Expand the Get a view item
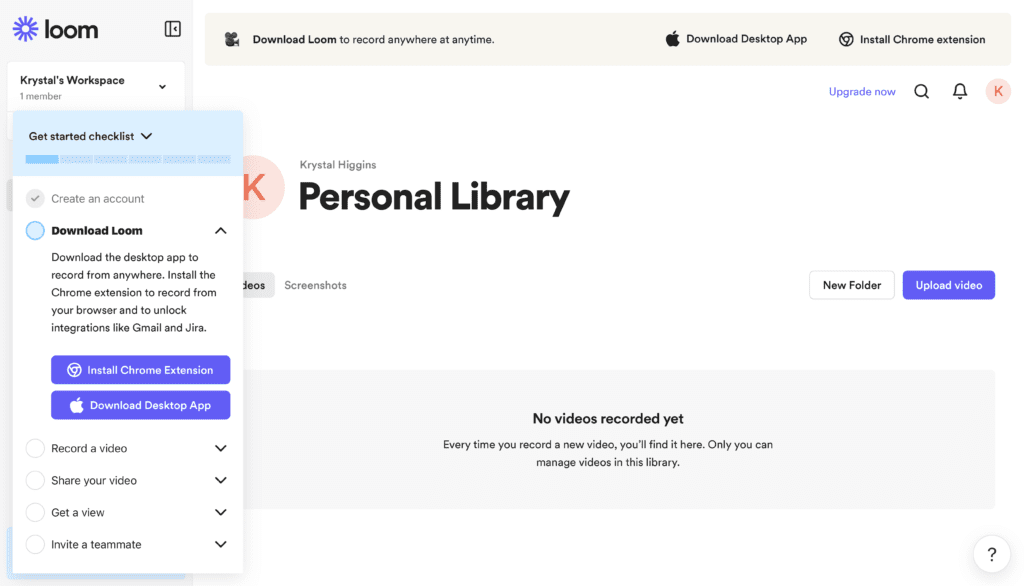 (221, 513)
